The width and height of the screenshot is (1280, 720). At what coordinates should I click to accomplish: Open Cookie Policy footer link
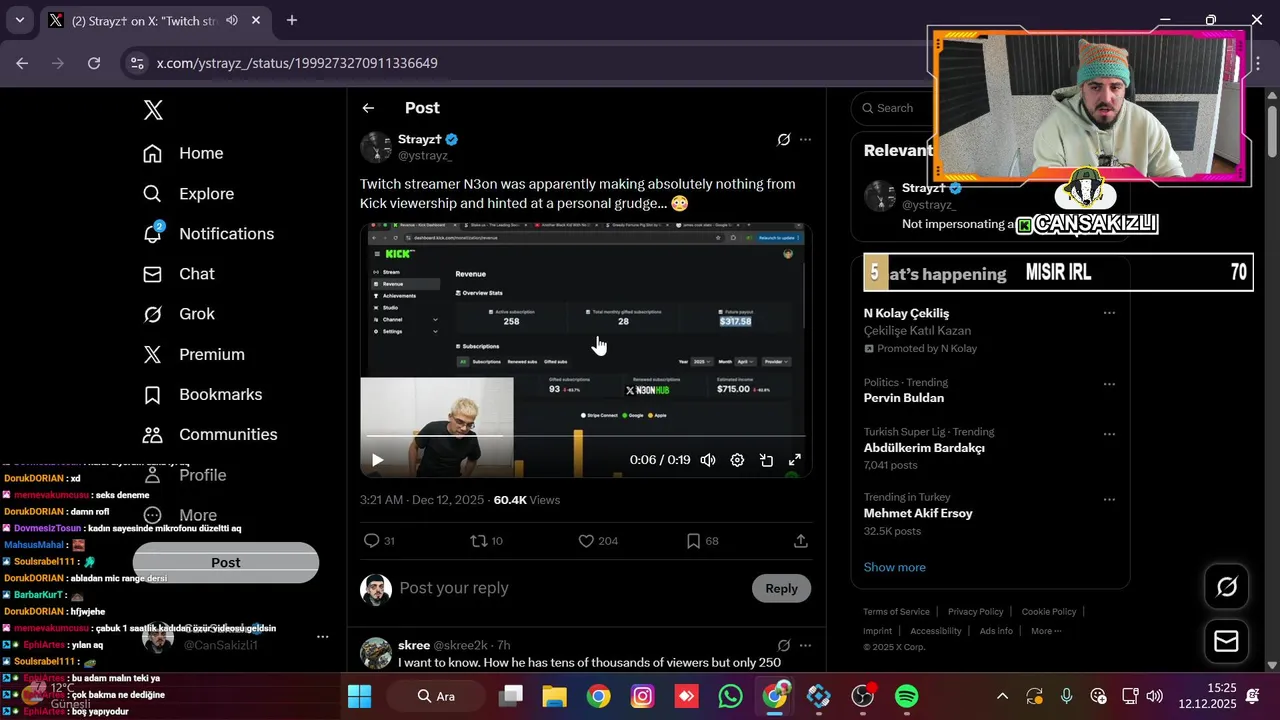[x=1049, y=612]
